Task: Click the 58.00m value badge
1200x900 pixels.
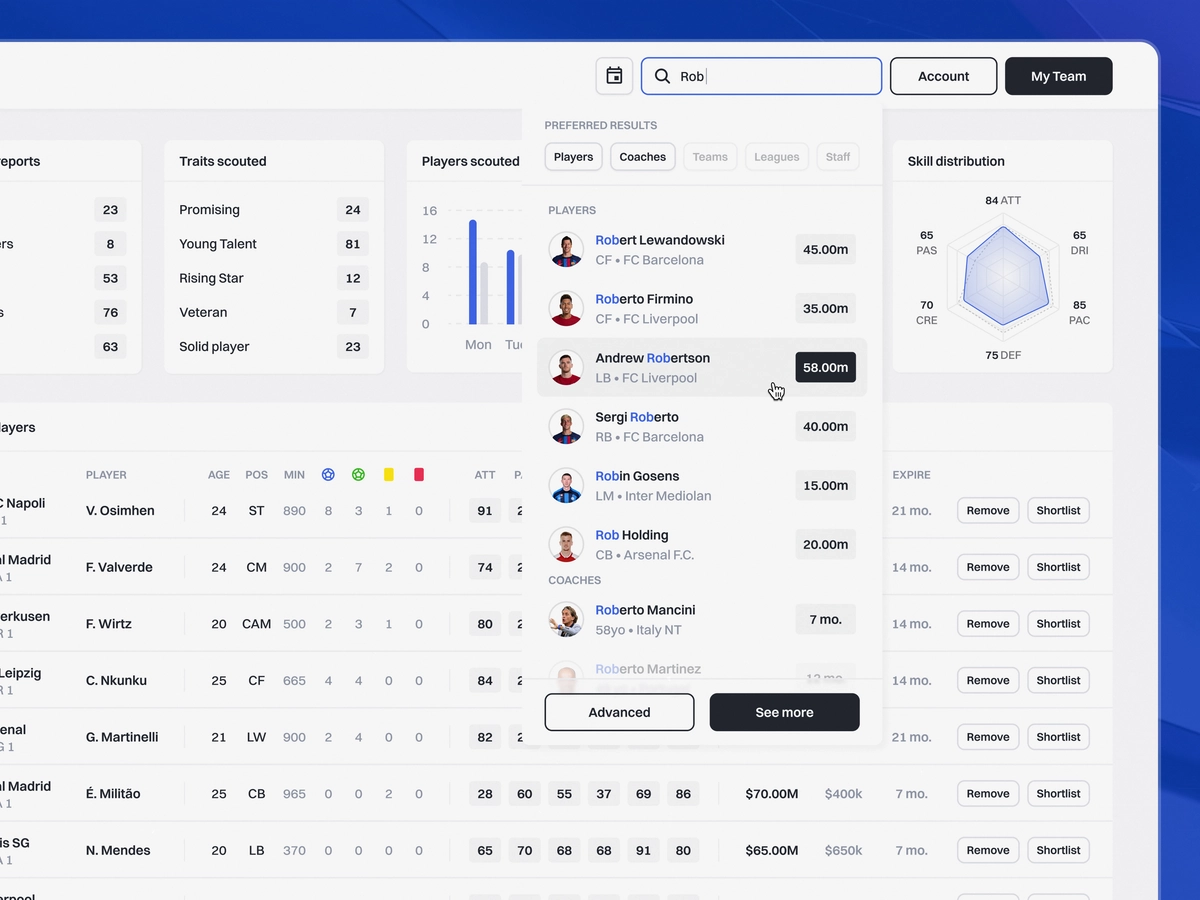Action: click(826, 367)
